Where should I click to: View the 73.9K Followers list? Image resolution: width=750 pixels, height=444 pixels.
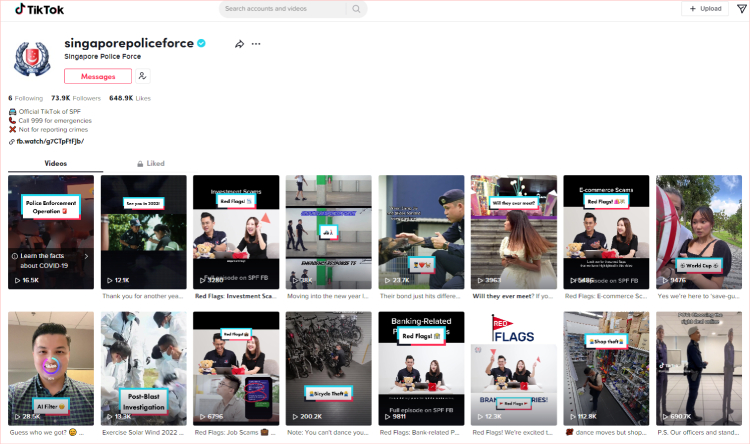[76, 98]
